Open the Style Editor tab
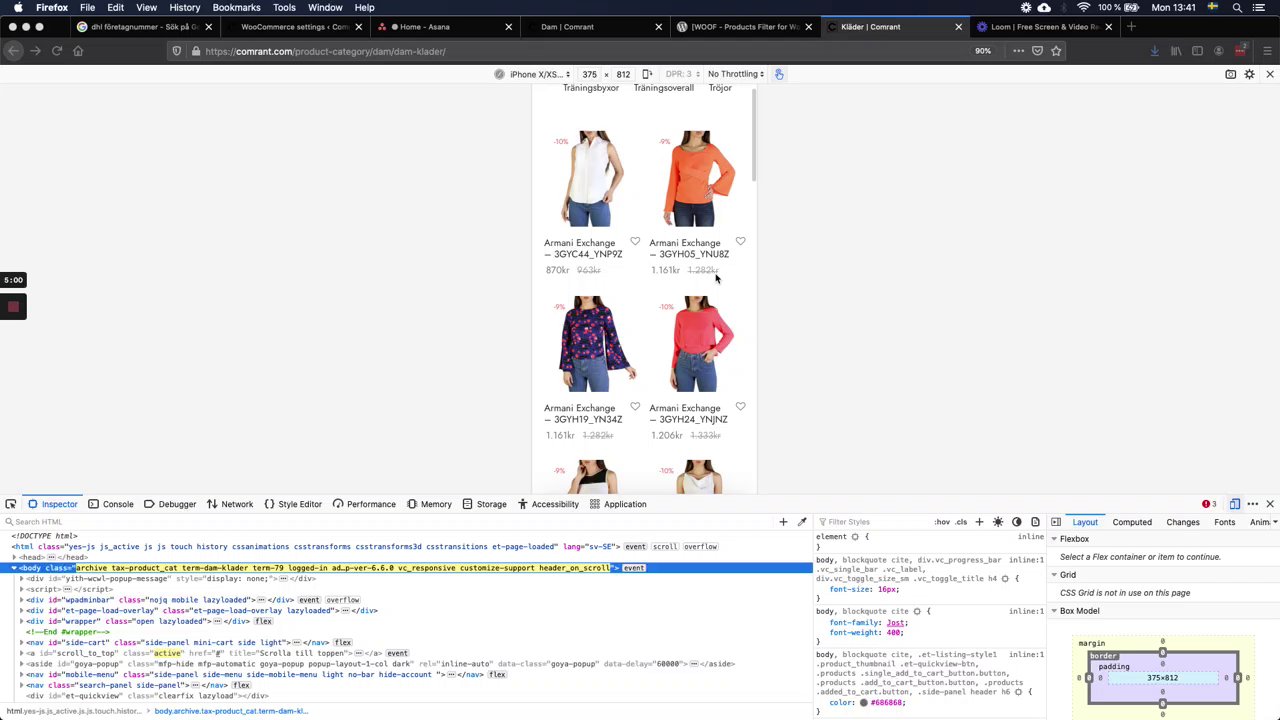This screenshot has height=720, width=1280. [x=293, y=504]
